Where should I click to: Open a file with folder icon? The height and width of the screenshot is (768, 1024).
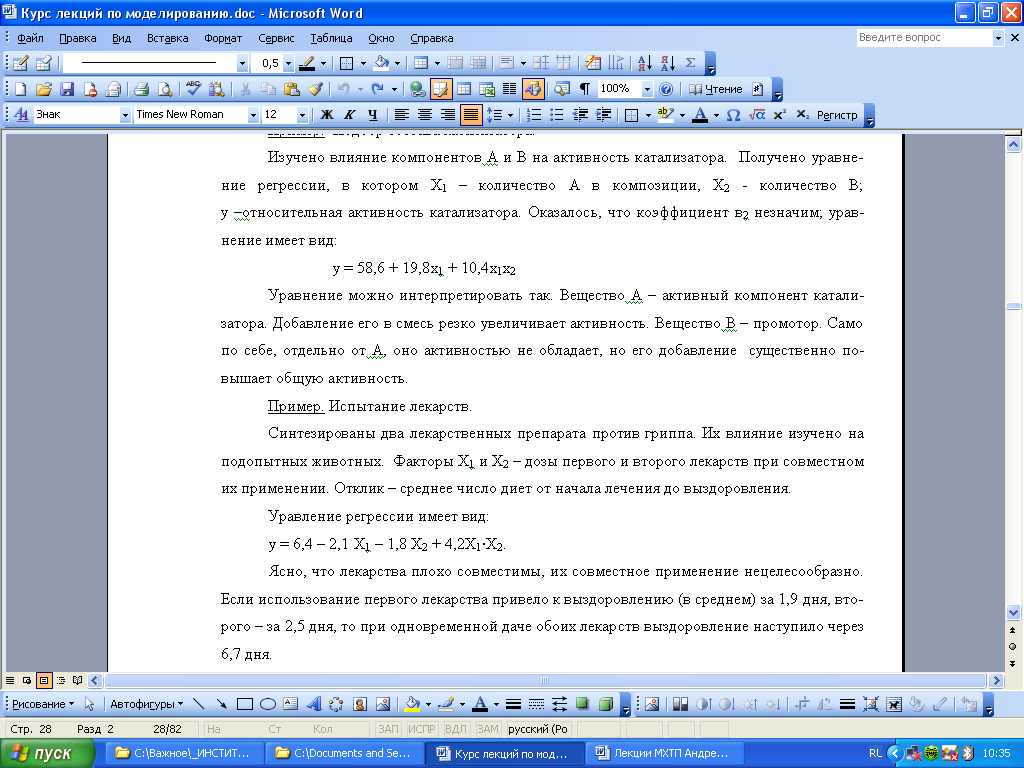44,89
